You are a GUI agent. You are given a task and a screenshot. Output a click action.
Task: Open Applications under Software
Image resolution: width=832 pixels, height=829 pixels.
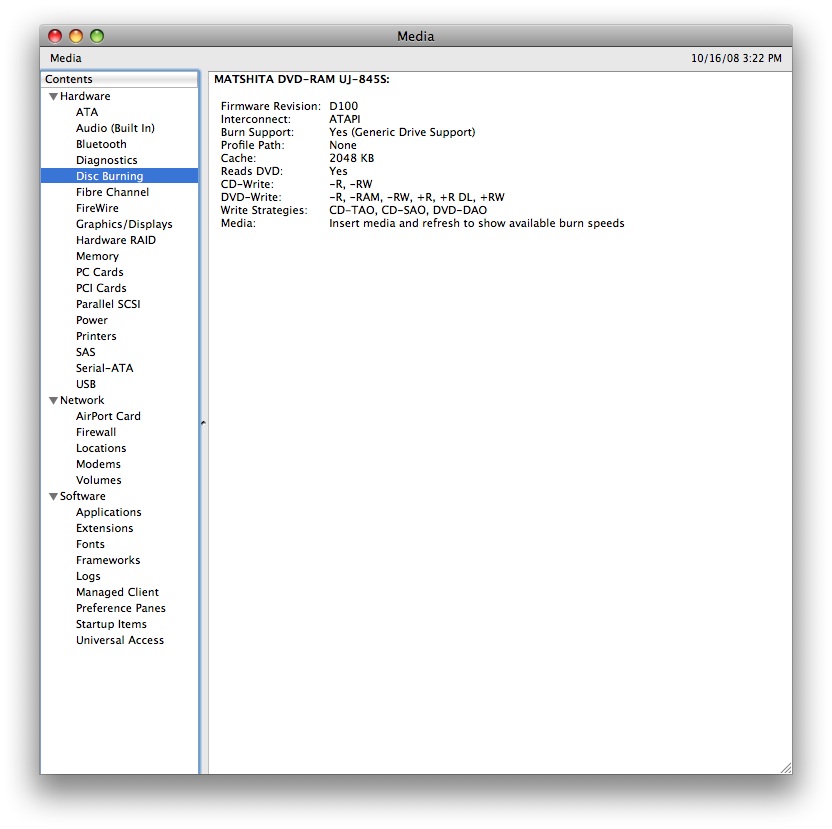pos(109,512)
